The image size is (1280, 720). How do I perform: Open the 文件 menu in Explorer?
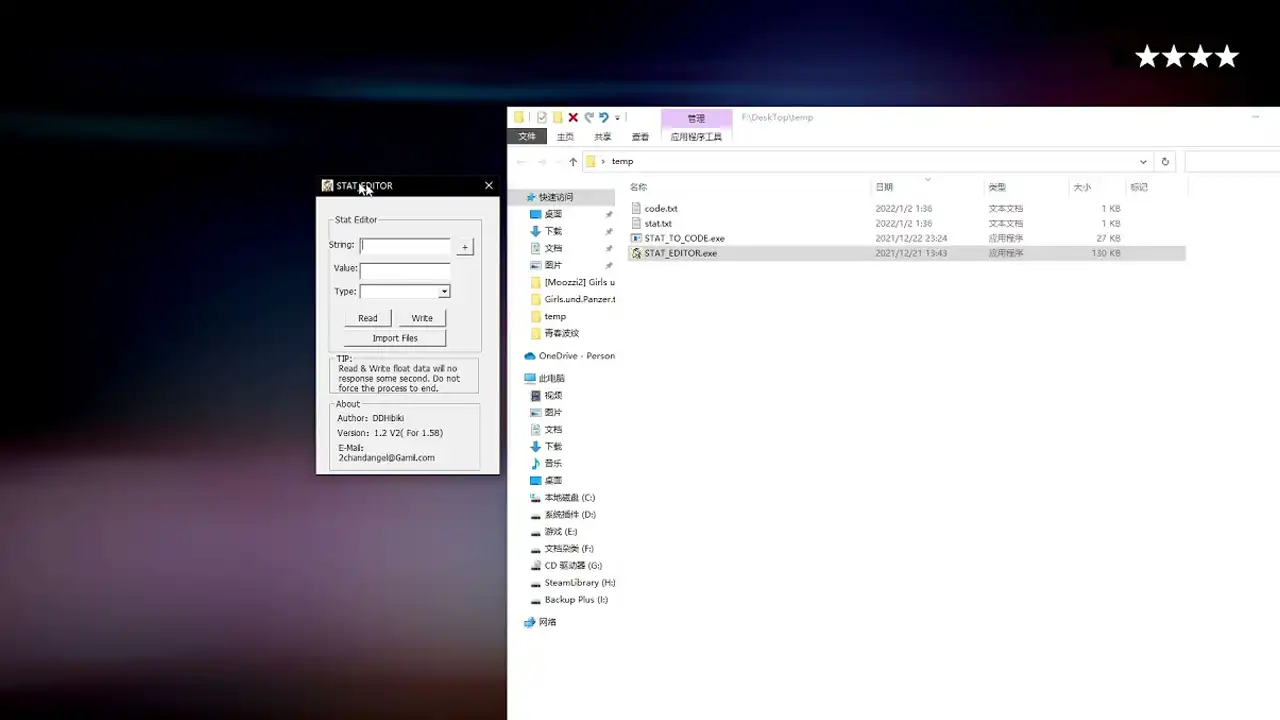click(x=527, y=137)
